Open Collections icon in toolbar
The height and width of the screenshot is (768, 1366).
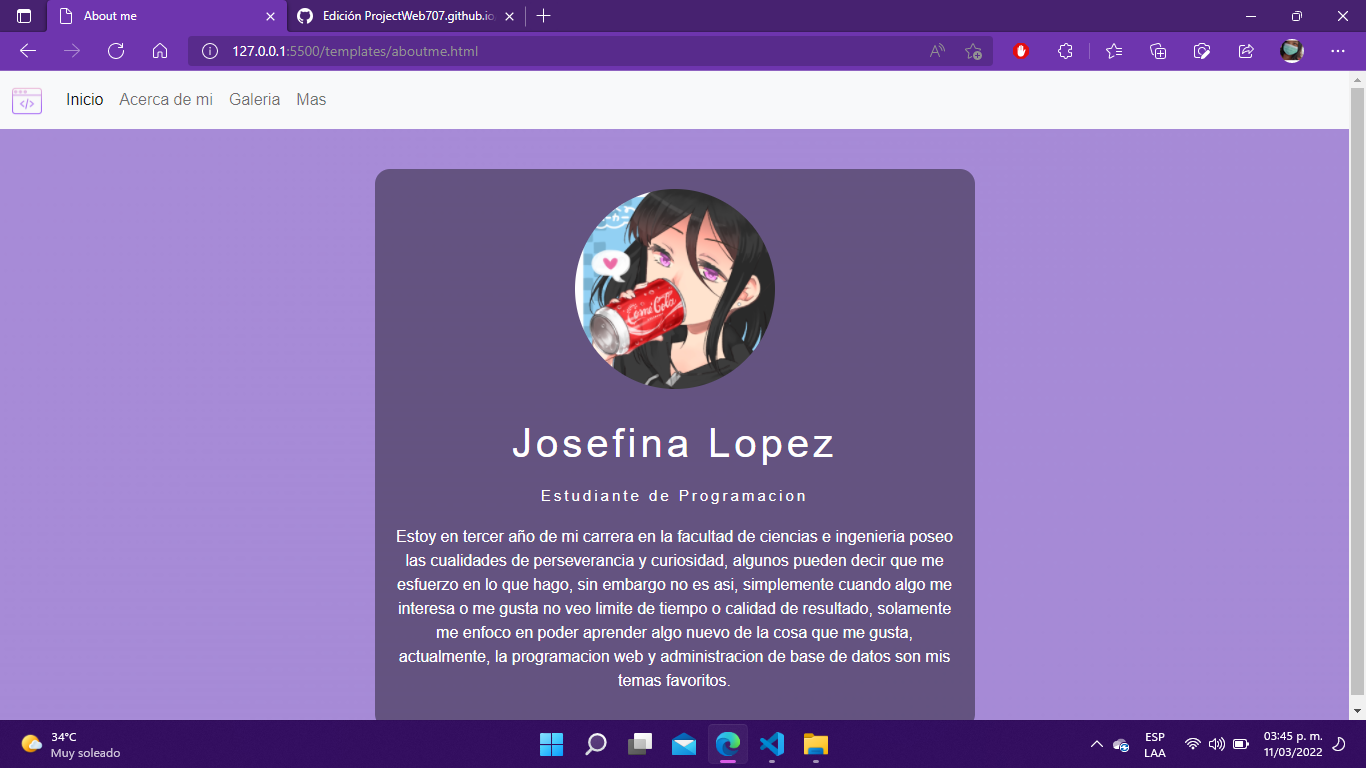point(1158,51)
